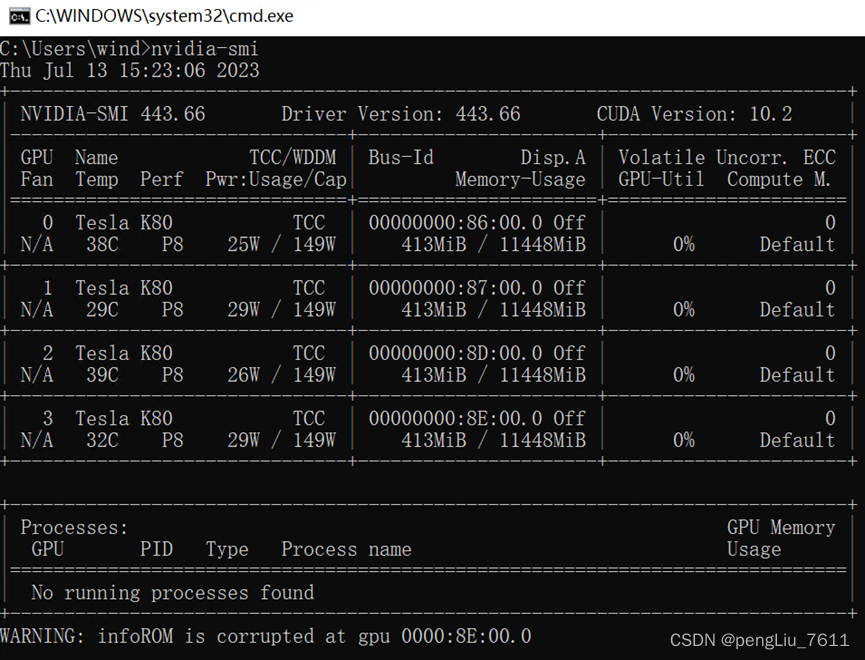The width and height of the screenshot is (865, 660).
Task: Click bus id '00000000:86:00.0 Off'
Action: (477, 223)
